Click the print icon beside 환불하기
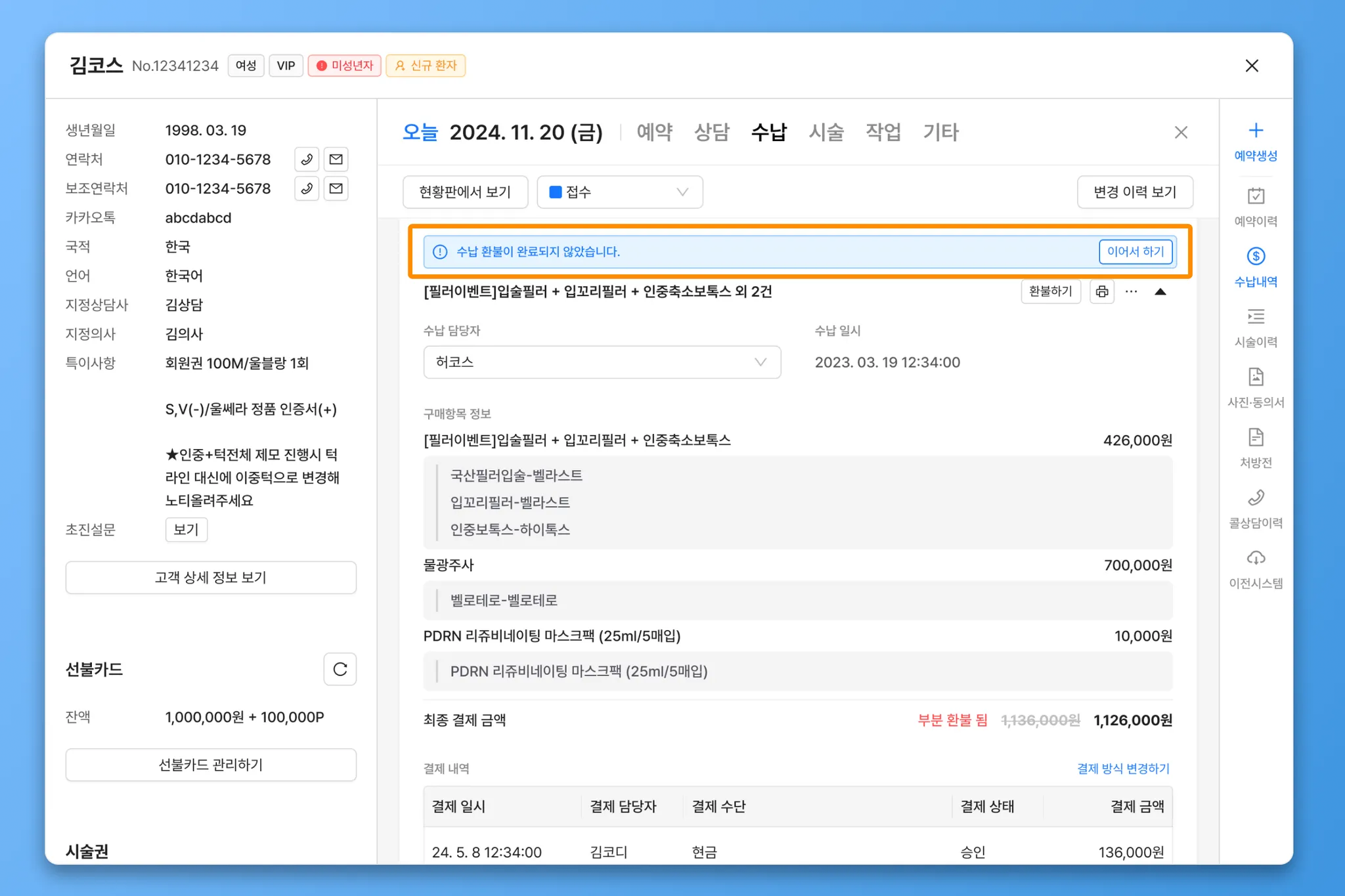Viewport: 1345px width, 896px height. point(1101,291)
